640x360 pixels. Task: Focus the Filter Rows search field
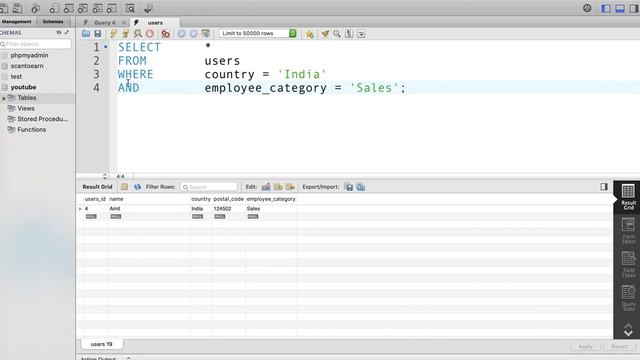pyautogui.click(x=209, y=187)
